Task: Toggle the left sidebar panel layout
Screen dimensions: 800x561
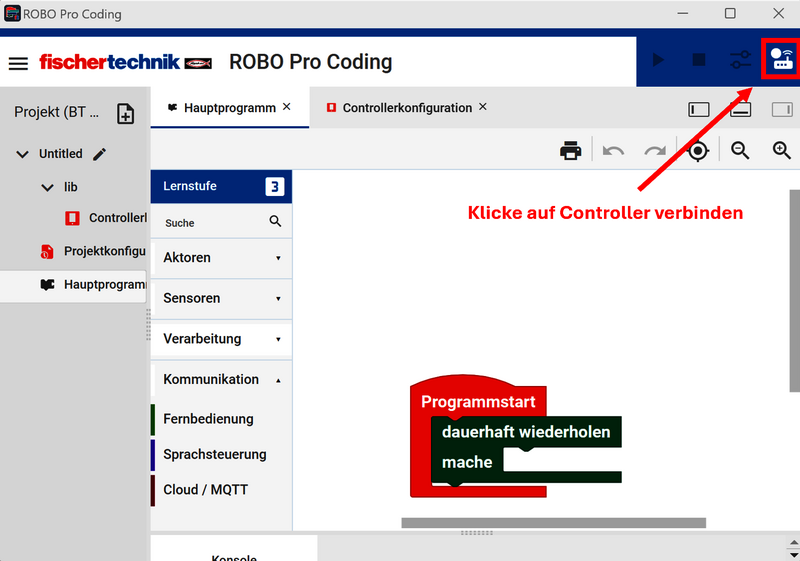Action: (x=698, y=109)
